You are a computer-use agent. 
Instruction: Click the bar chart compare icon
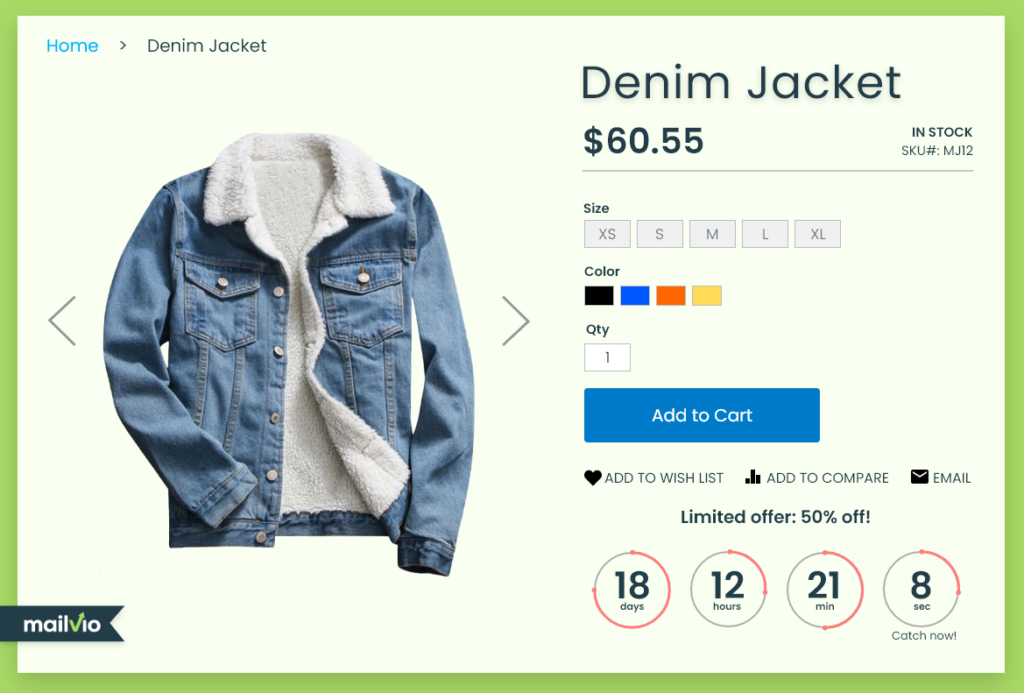point(753,477)
